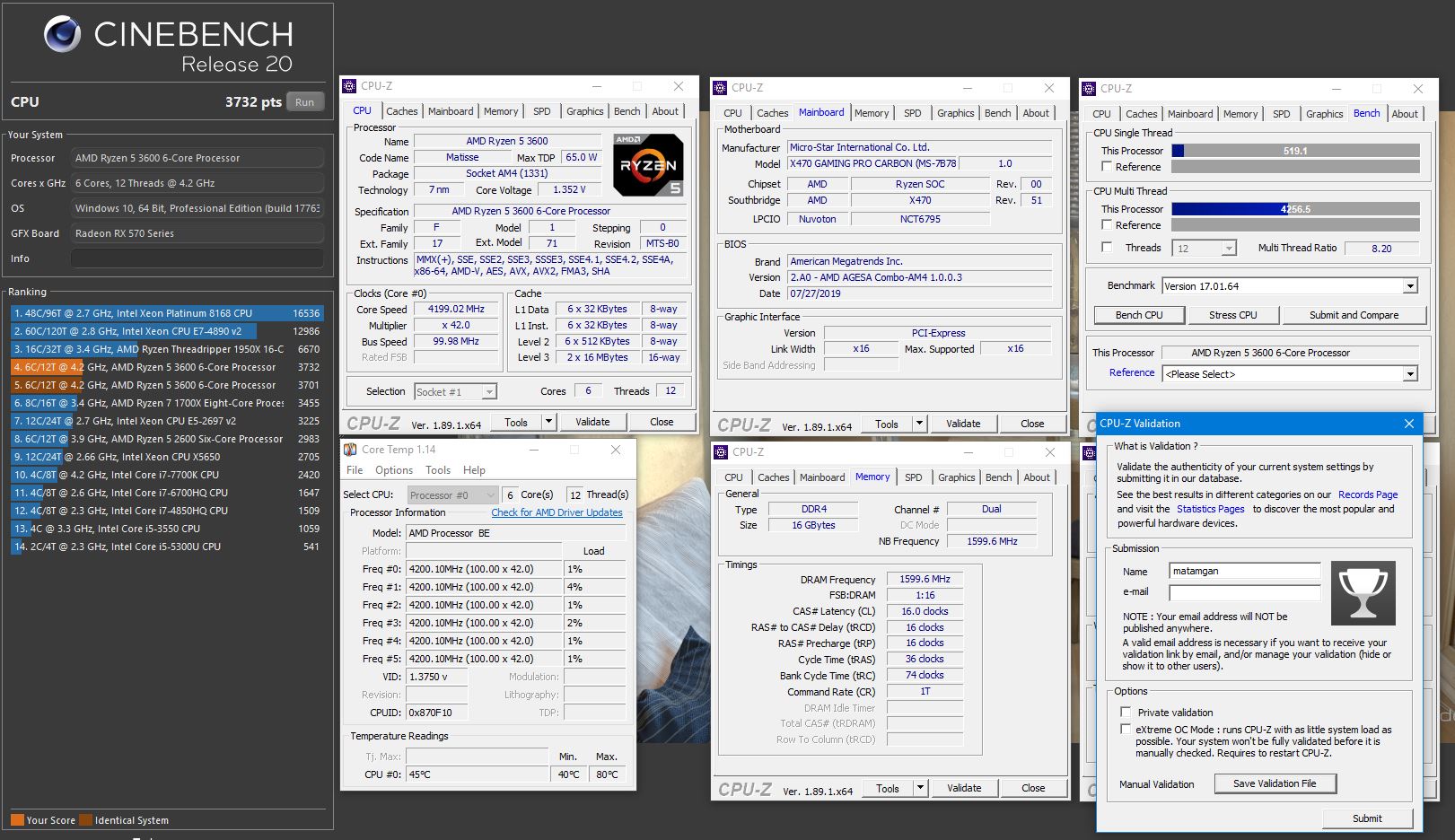Click Submit button in Validation dialog
This screenshot has height=840, width=1455.
(1367, 818)
